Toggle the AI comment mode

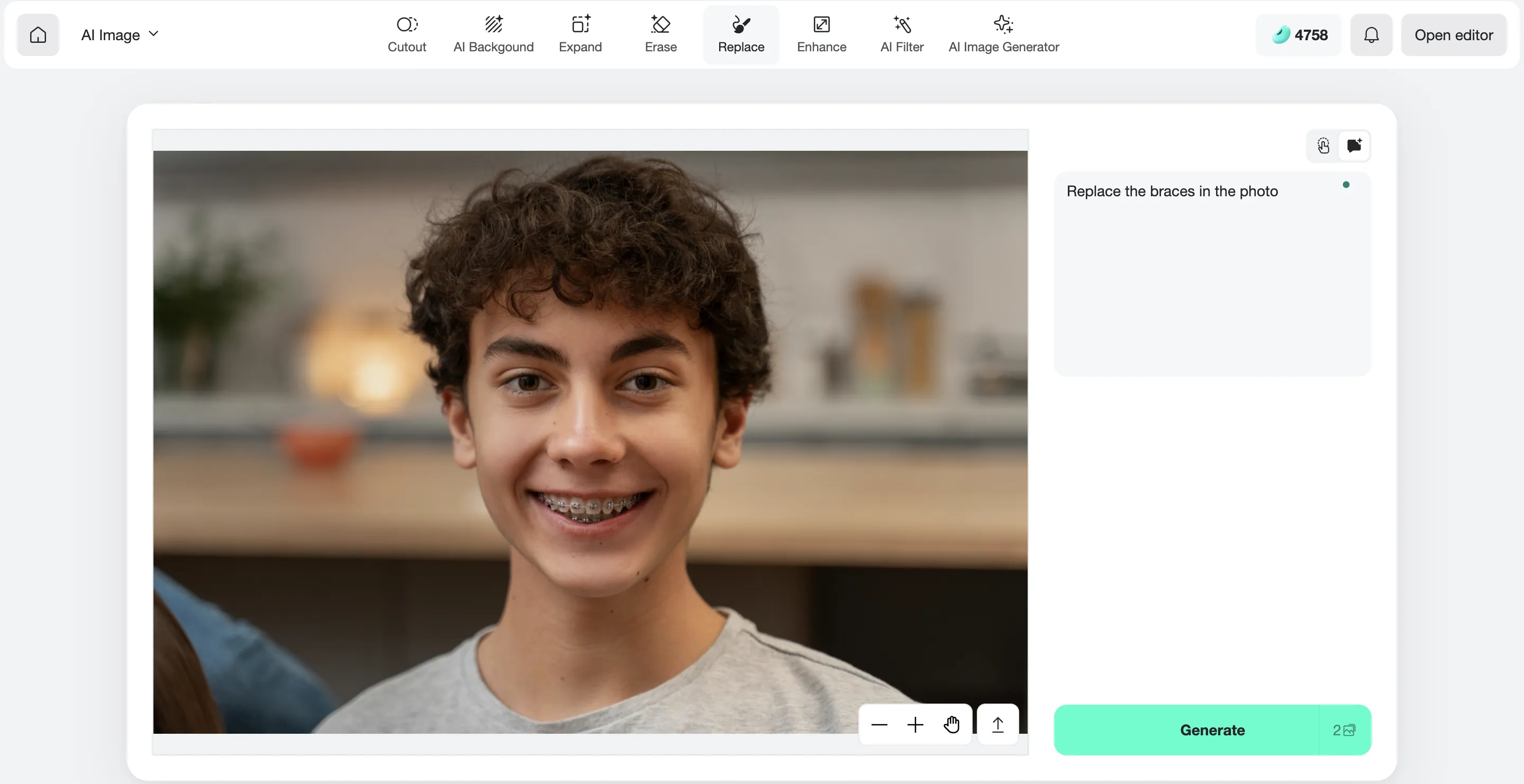(1354, 146)
